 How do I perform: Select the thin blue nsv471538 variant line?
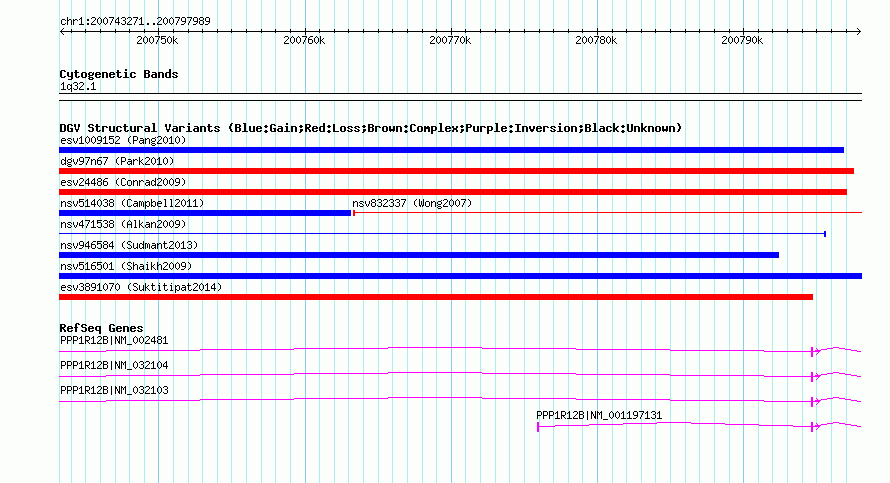point(443,234)
